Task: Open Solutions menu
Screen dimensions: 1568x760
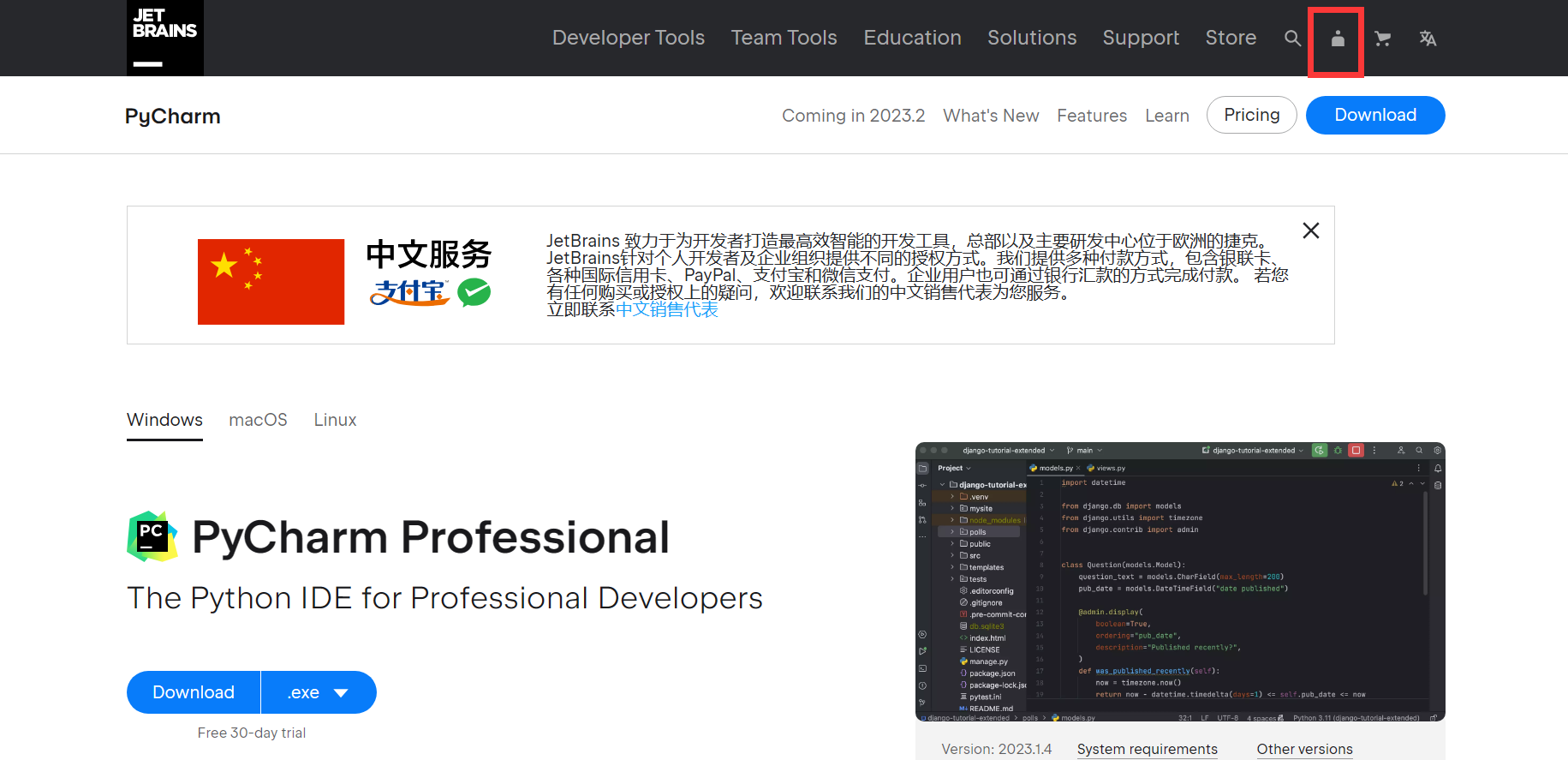Action: pyautogui.click(x=1032, y=38)
